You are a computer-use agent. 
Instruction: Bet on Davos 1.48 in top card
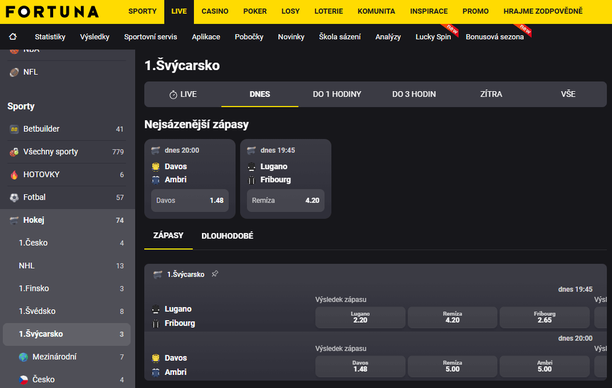(x=190, y=201)
